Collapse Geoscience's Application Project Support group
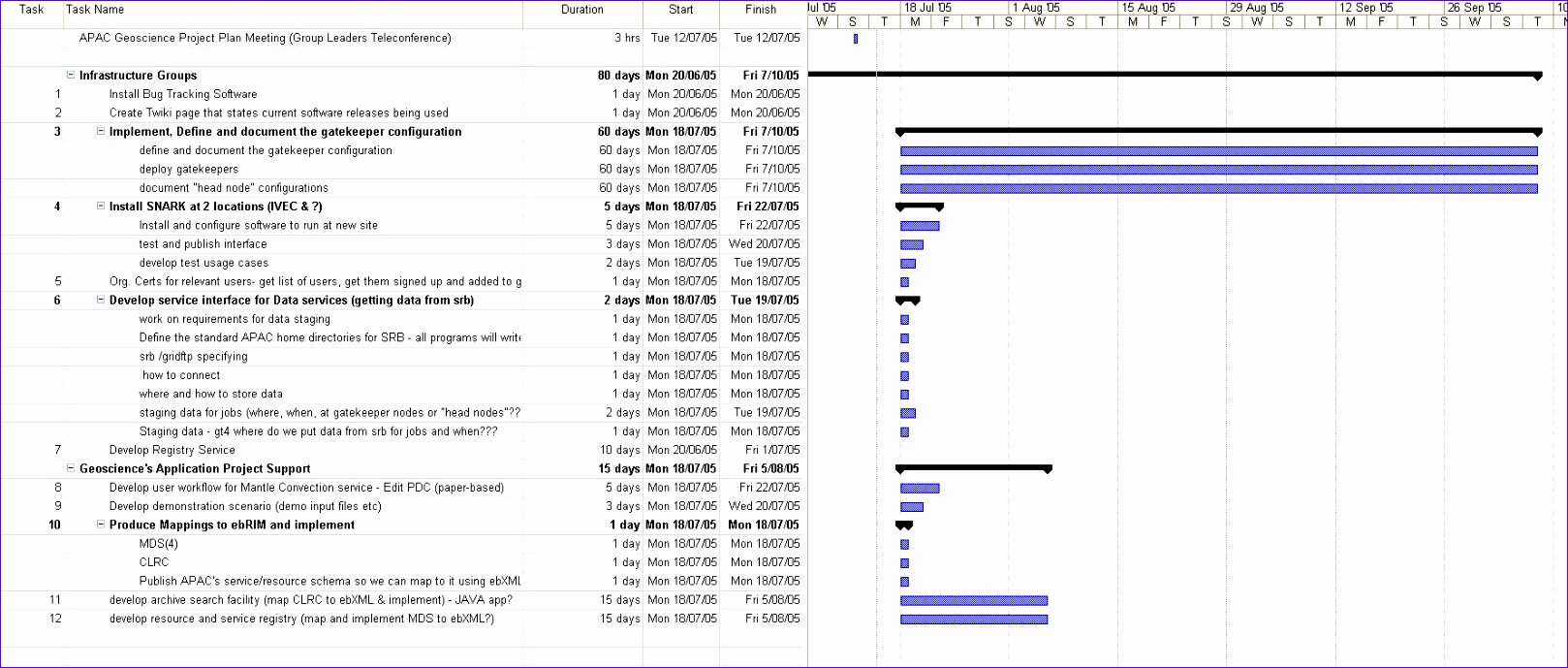 71,468
